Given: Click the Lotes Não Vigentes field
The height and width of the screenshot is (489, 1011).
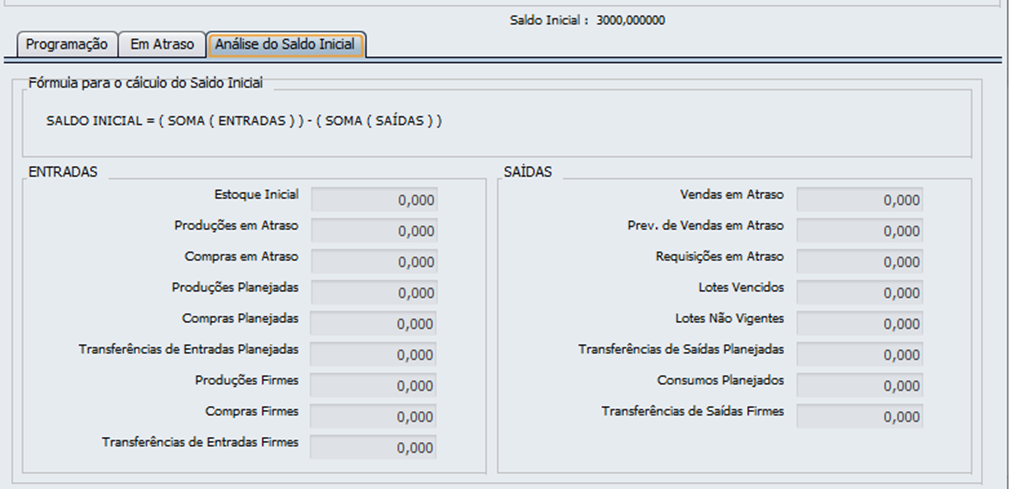Looking at the screenshot, I should click(x=859, y=324).
